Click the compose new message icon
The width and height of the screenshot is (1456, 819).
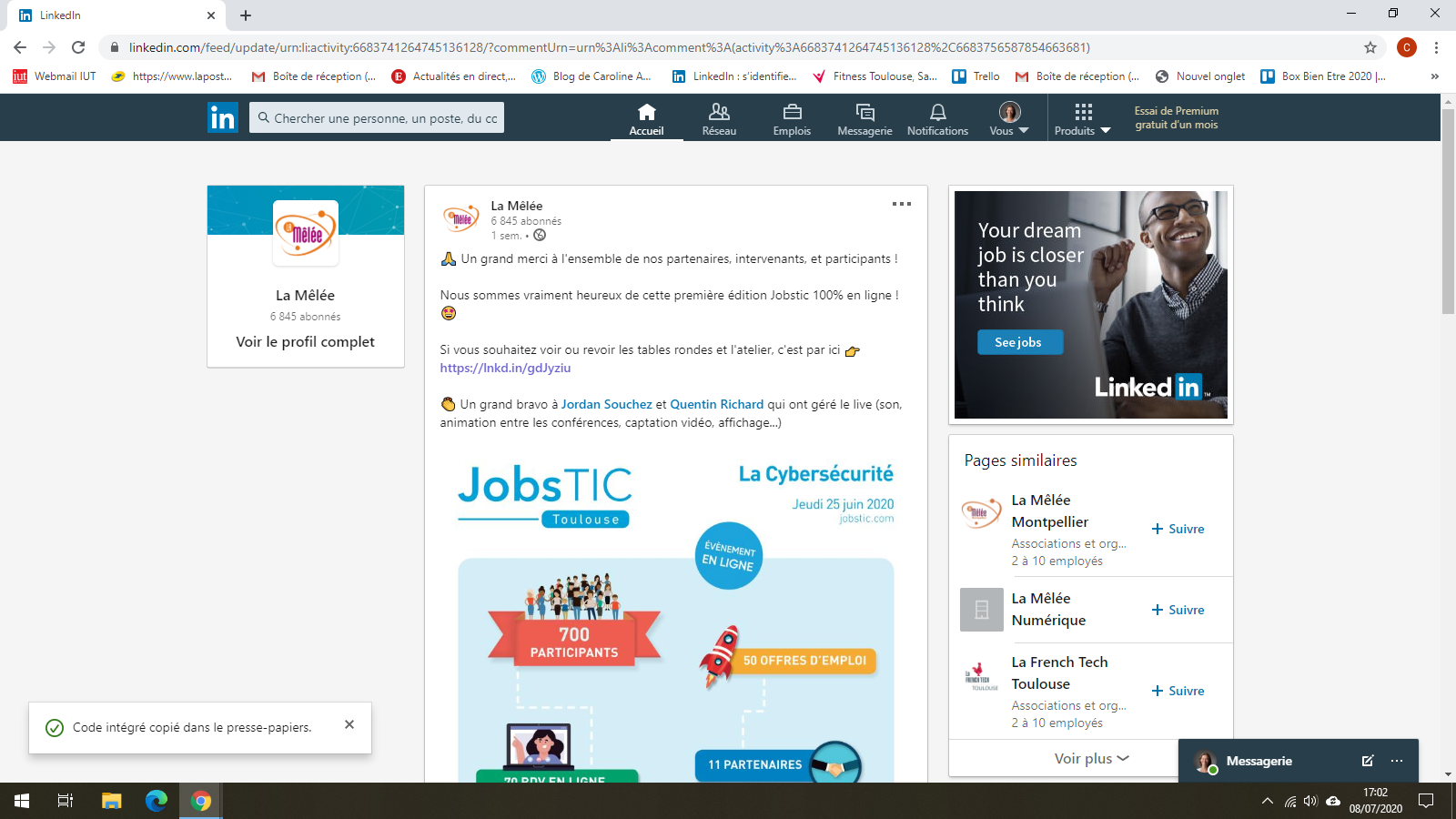coord(1367,761)
